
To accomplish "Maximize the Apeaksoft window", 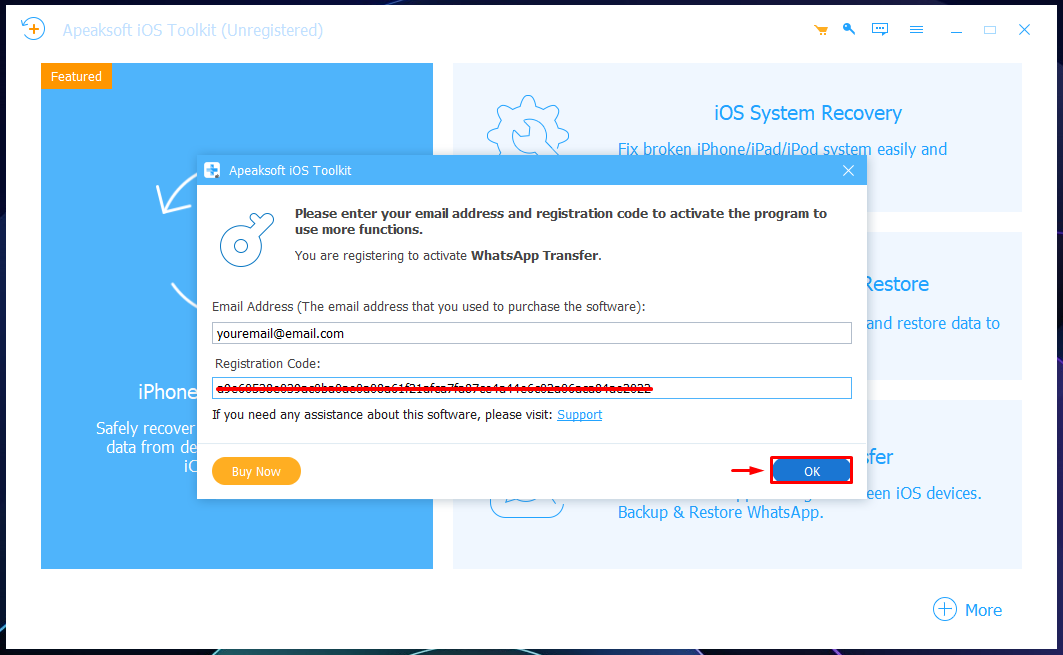I will pos(990,30).
